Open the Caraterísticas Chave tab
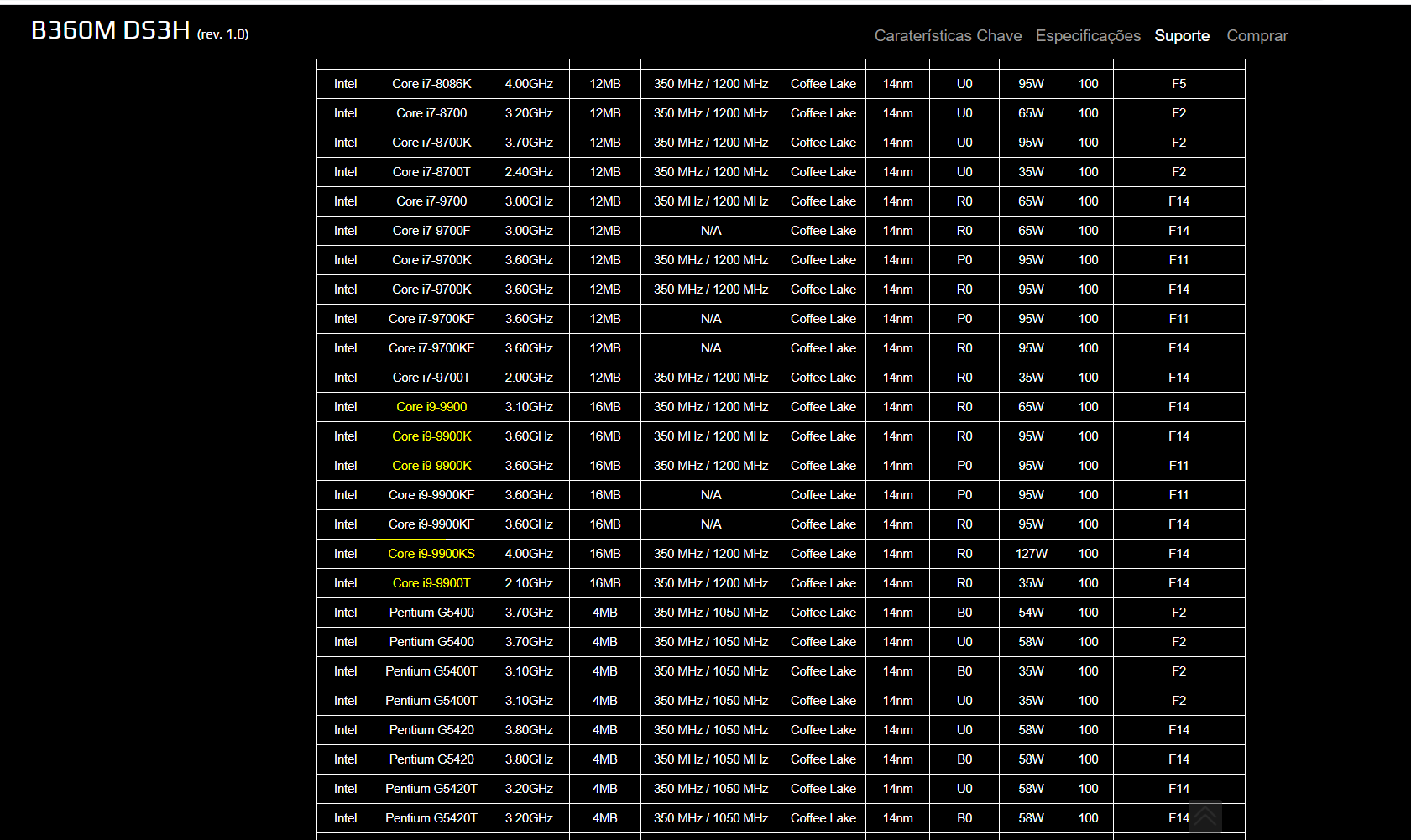Viewport: 1411px width, 840px height. pos(948,36)
